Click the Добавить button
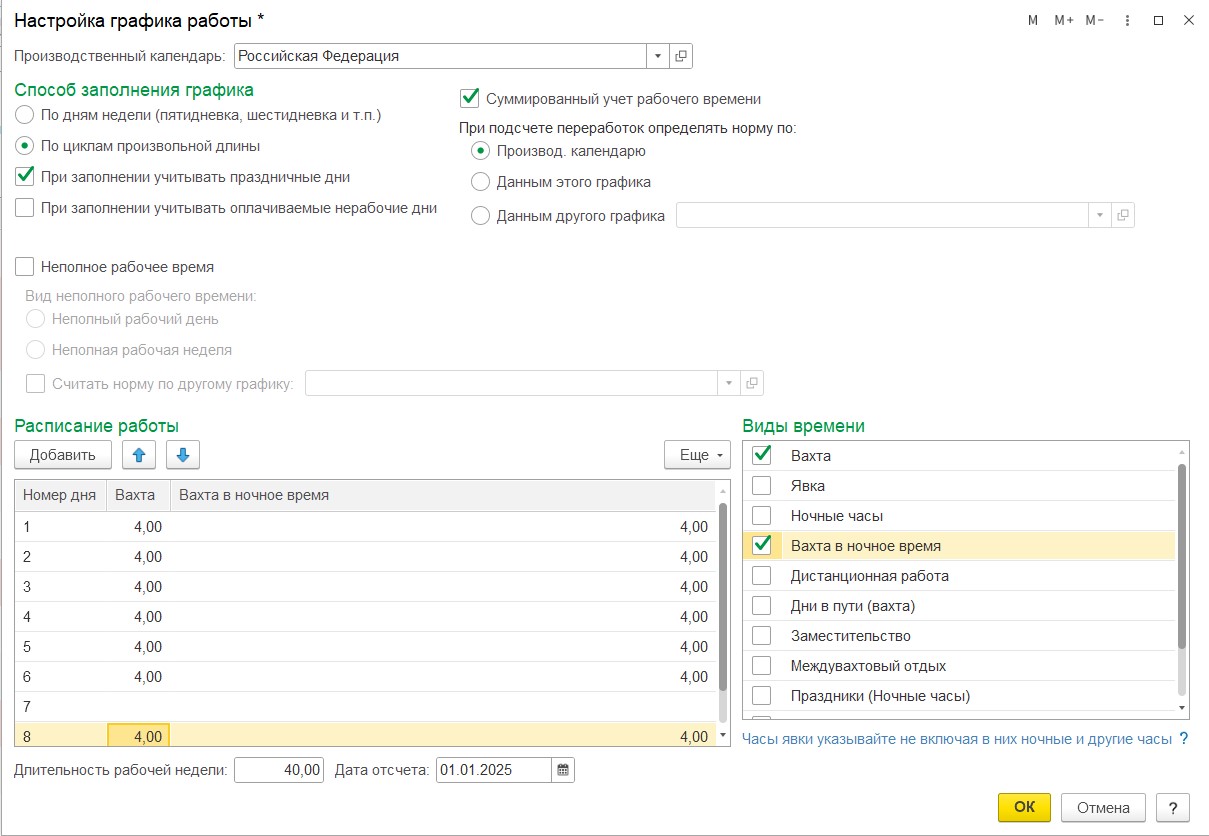This screenshot has height=836, width=1209. pos(63,455)
